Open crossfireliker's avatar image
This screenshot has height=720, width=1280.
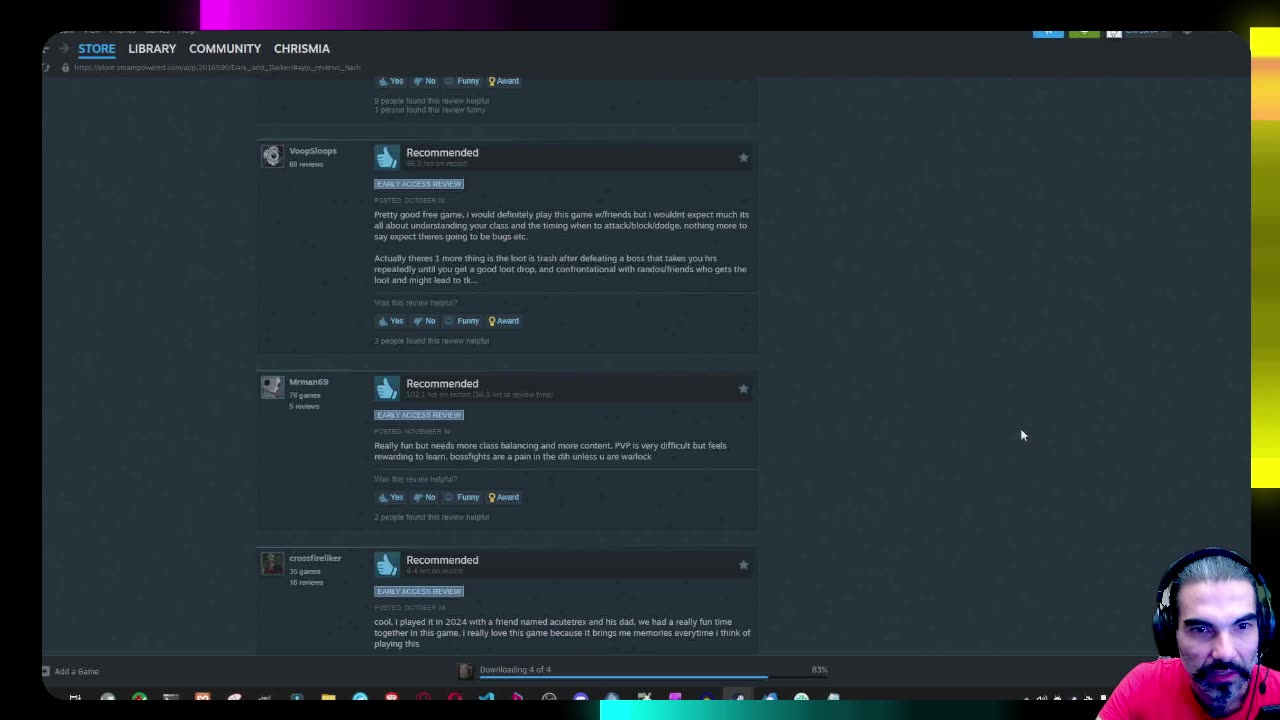272,563
